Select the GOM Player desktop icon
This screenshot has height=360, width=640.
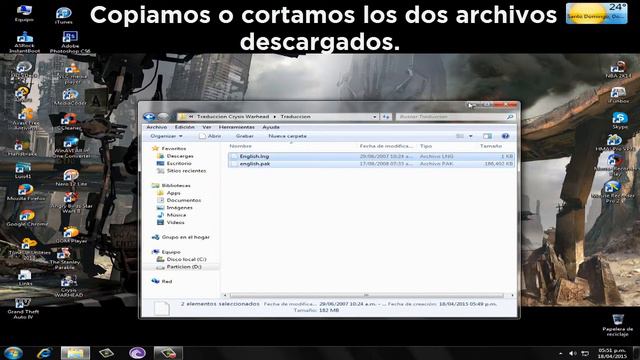(71, 235)
